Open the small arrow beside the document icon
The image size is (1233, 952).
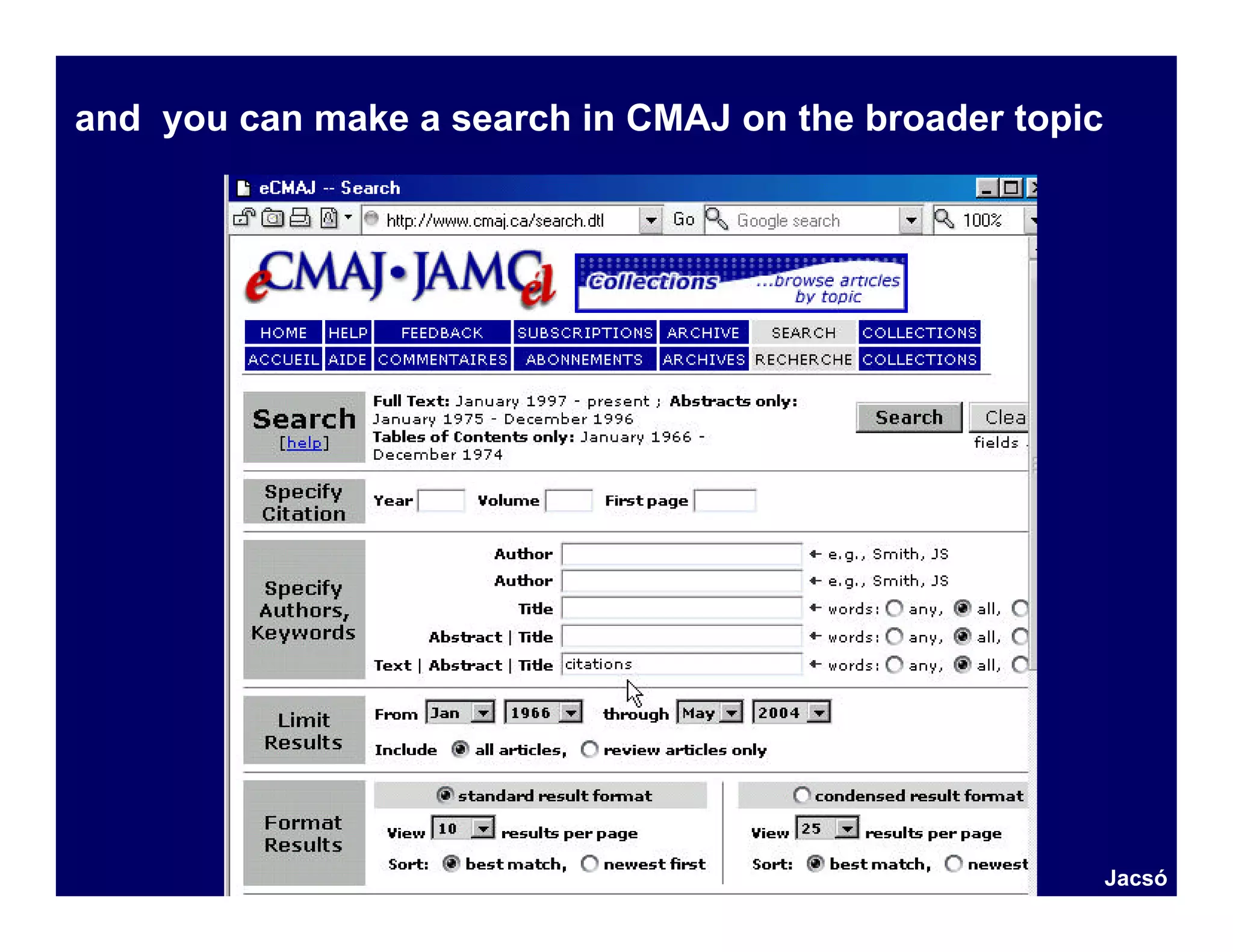click(x=348, y=217)
